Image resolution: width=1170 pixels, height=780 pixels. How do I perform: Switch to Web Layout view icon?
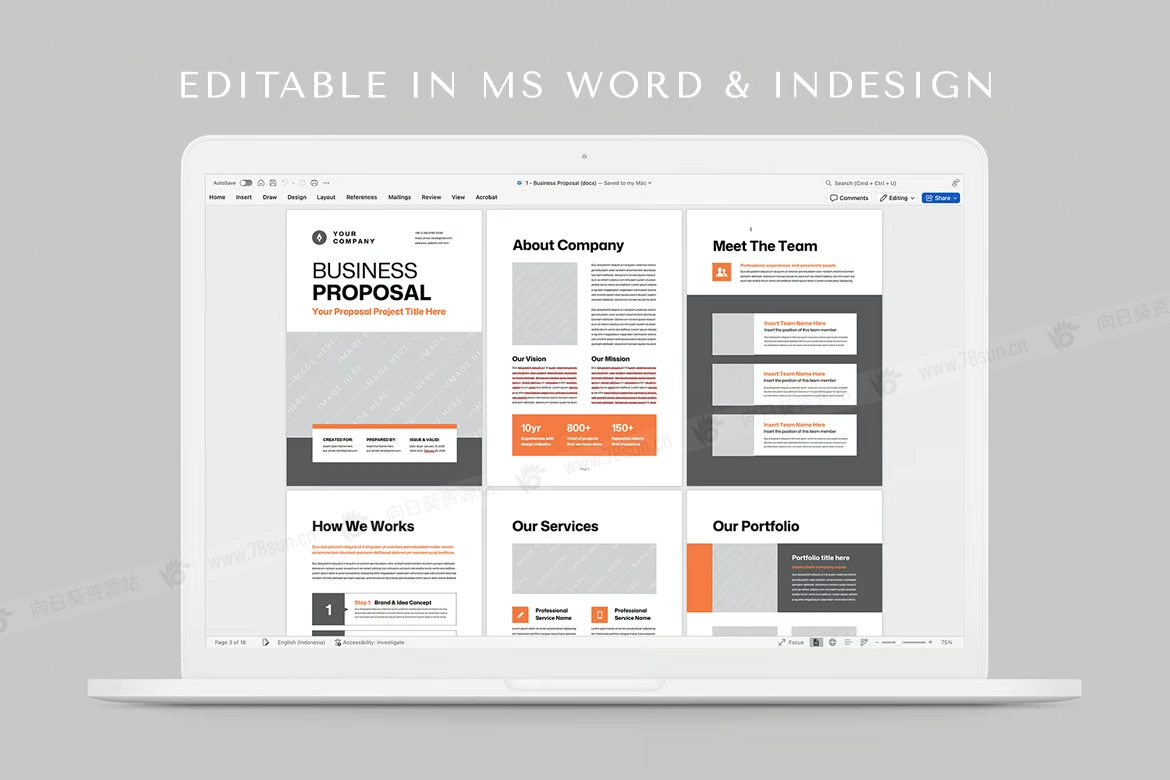click(832, 642)
